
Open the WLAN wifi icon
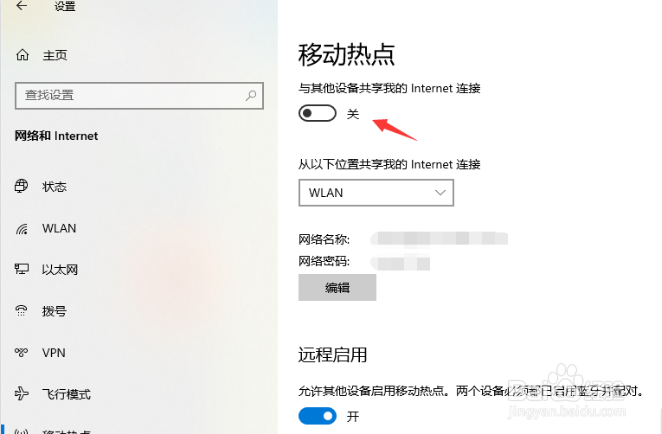[22, 228]
